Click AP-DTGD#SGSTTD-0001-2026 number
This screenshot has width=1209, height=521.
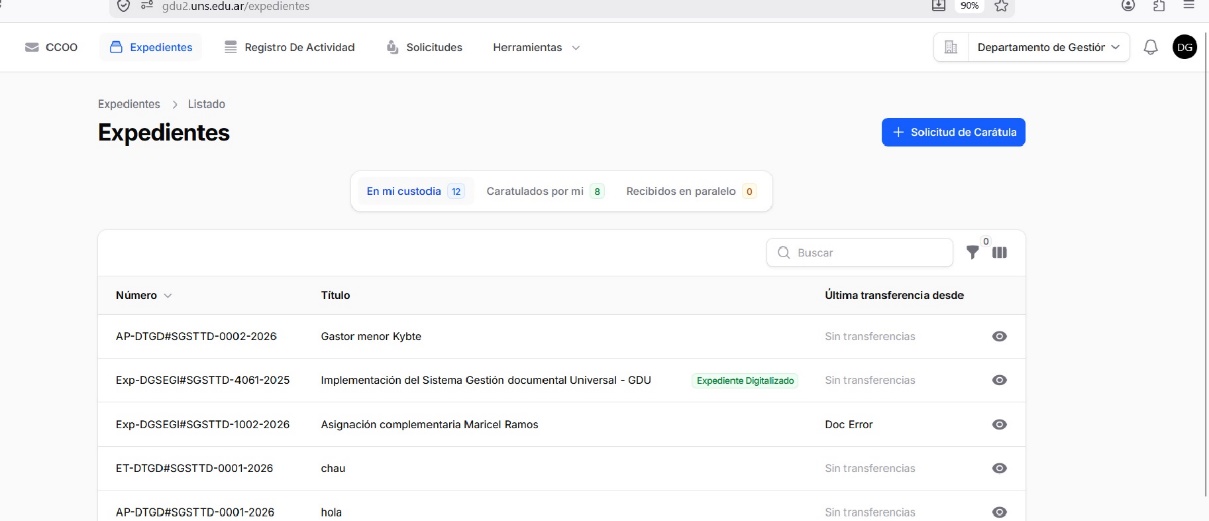point(195,513)
